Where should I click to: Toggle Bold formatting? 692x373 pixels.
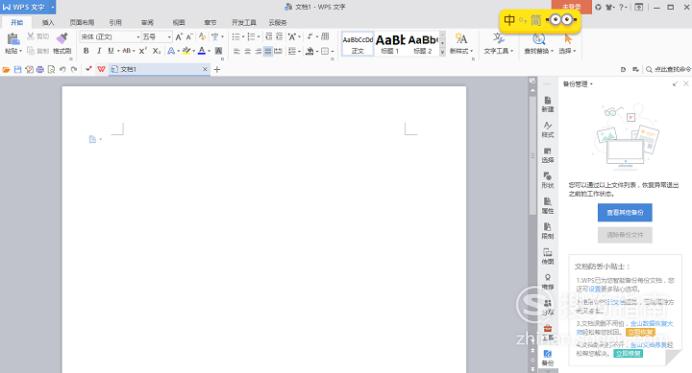pos(86,51)
